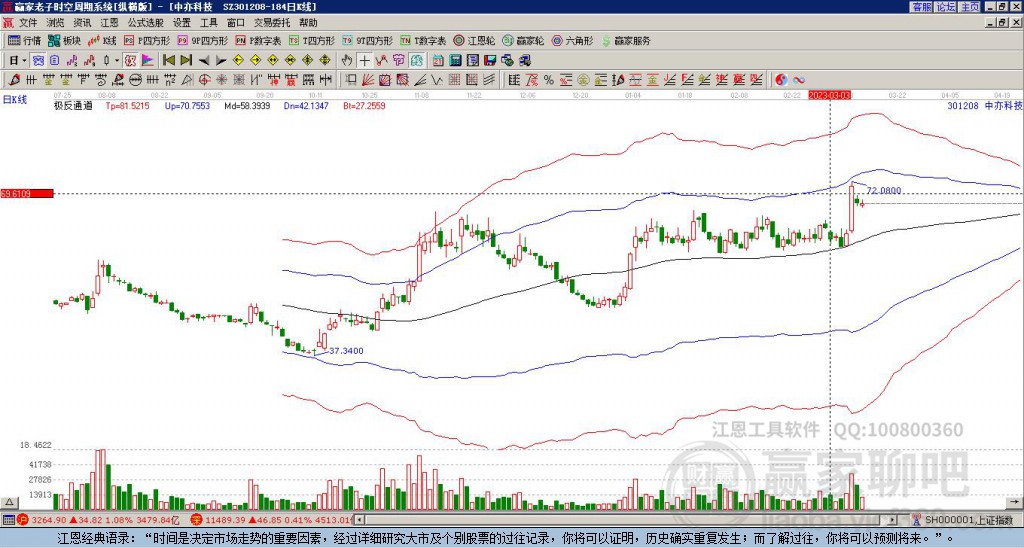Open the 六角形 tool
Viewport: 1024px width, 548px height.
573,40
